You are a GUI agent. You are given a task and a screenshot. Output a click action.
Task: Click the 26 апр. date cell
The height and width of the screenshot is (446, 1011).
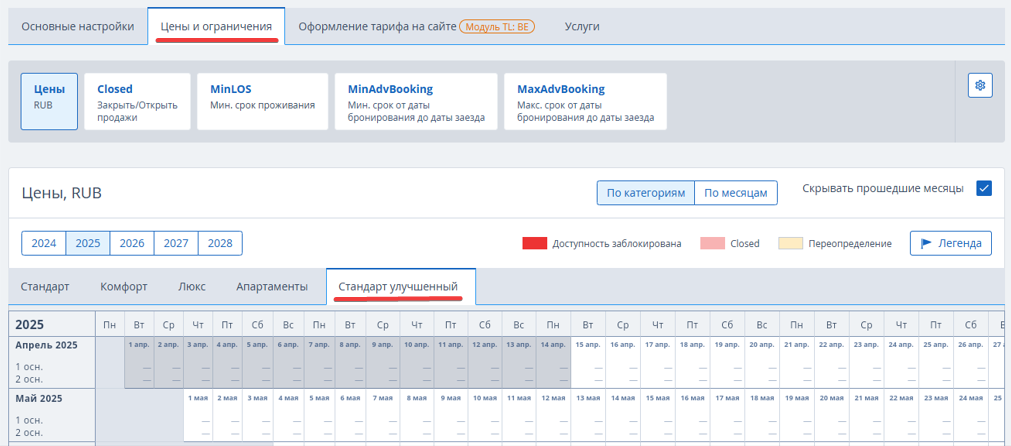click(x=971, y=362)
